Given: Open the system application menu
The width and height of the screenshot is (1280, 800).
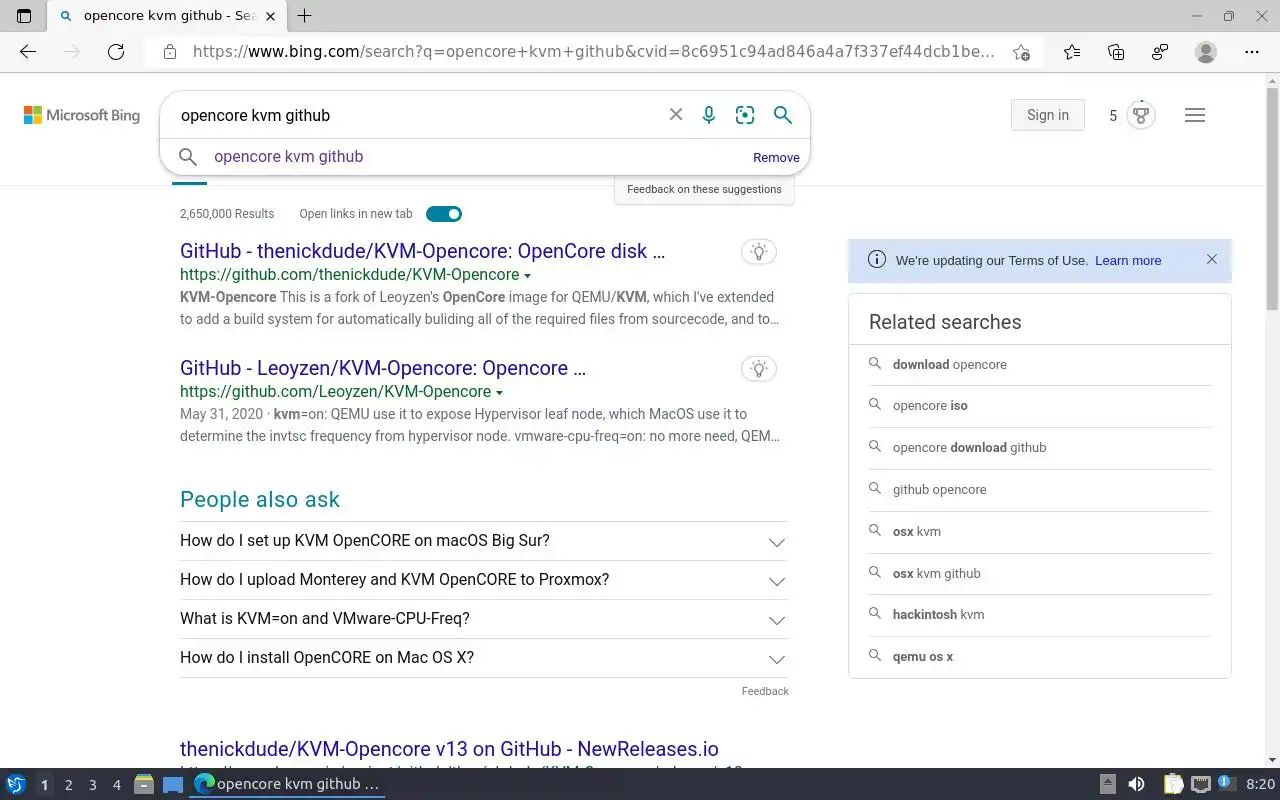Looking at the screenshot, I should pyautogui.click(x=16, y=784).
